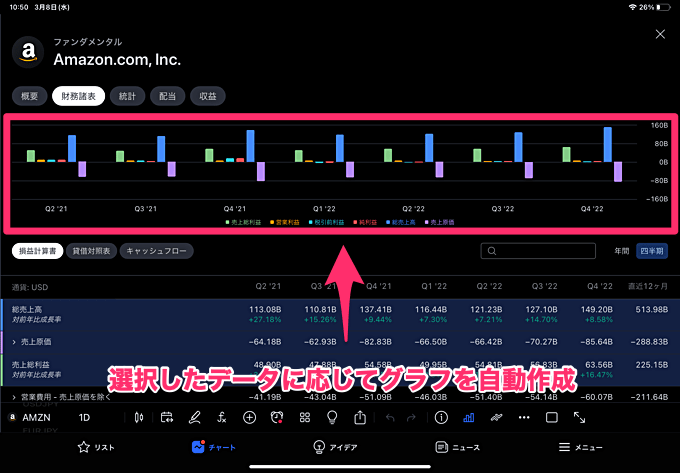Open the date range replay icon

[x=167, y=418]
